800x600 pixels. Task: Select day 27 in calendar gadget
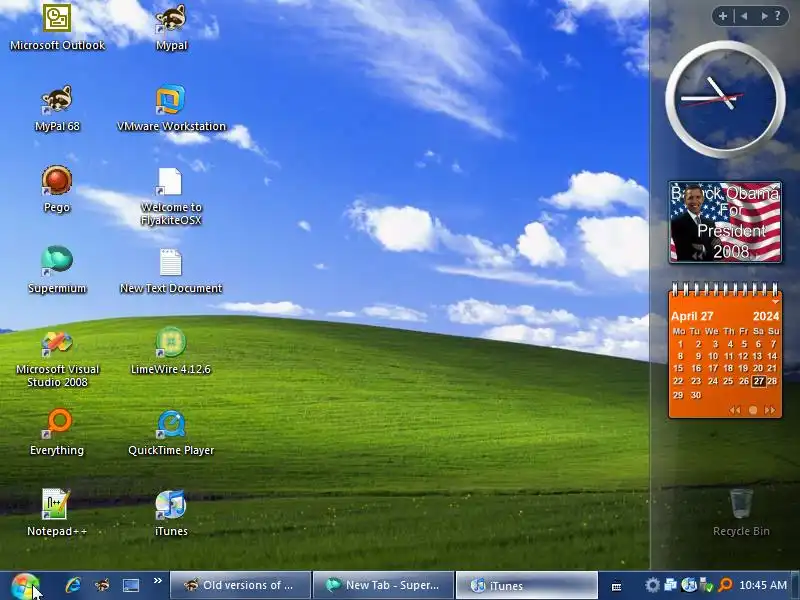pyautogui.click(x=759, y=381)
